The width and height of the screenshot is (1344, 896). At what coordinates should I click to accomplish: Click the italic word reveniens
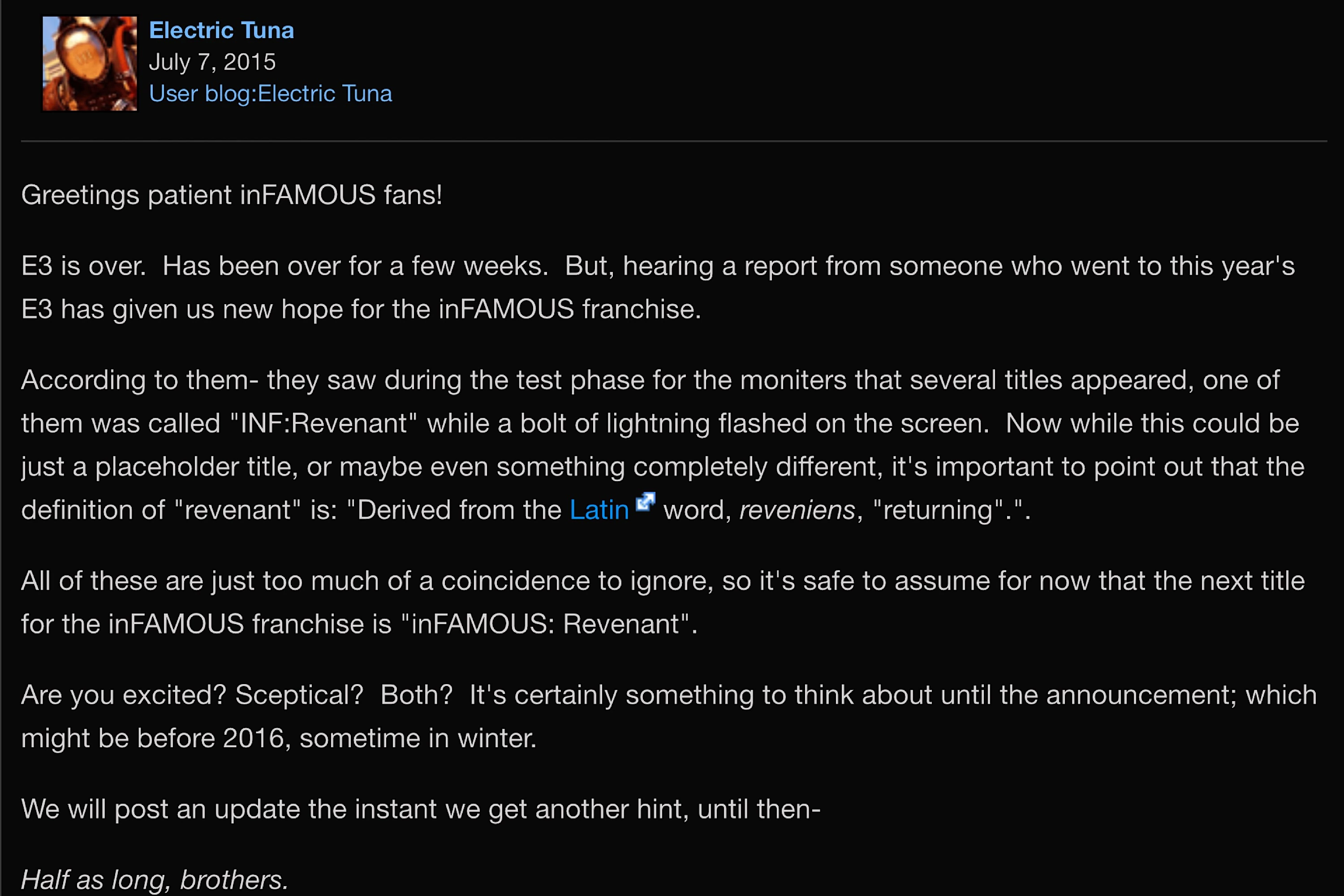coord(797,510)
